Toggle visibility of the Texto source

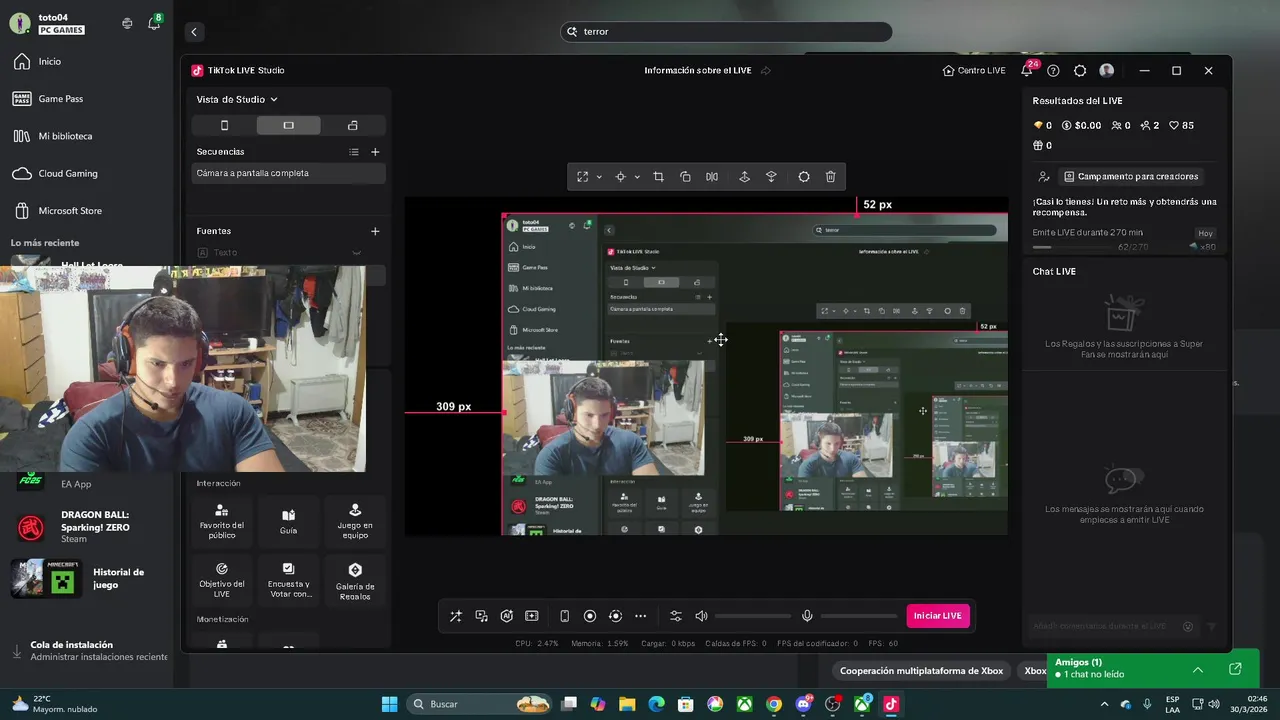(x=356, y=253)
